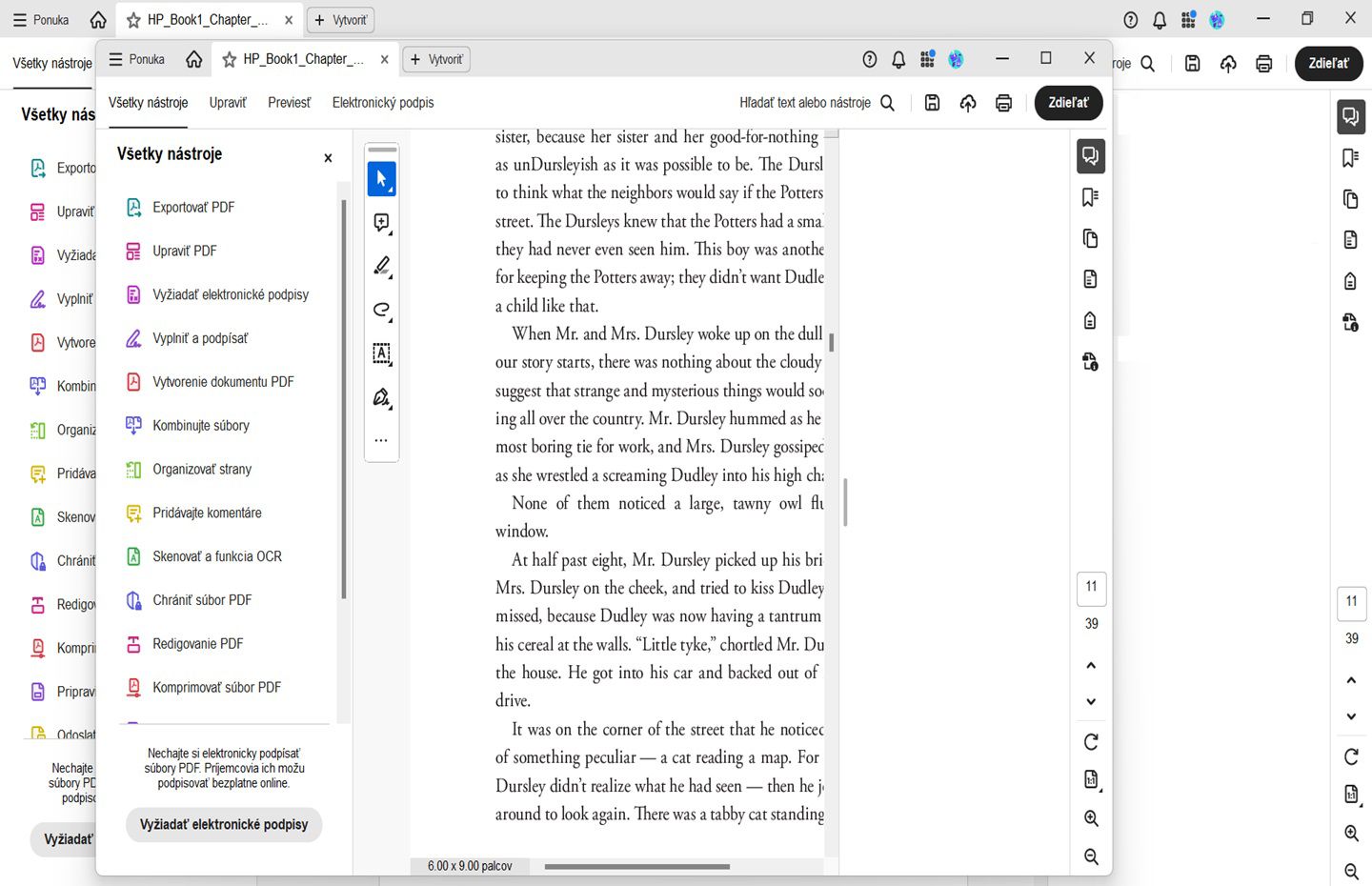The width and height of the screenshot is (1372, 886).
Task: Rotate page clockwise in back window
Action: pyautogui.click(x=1351, y=756)
